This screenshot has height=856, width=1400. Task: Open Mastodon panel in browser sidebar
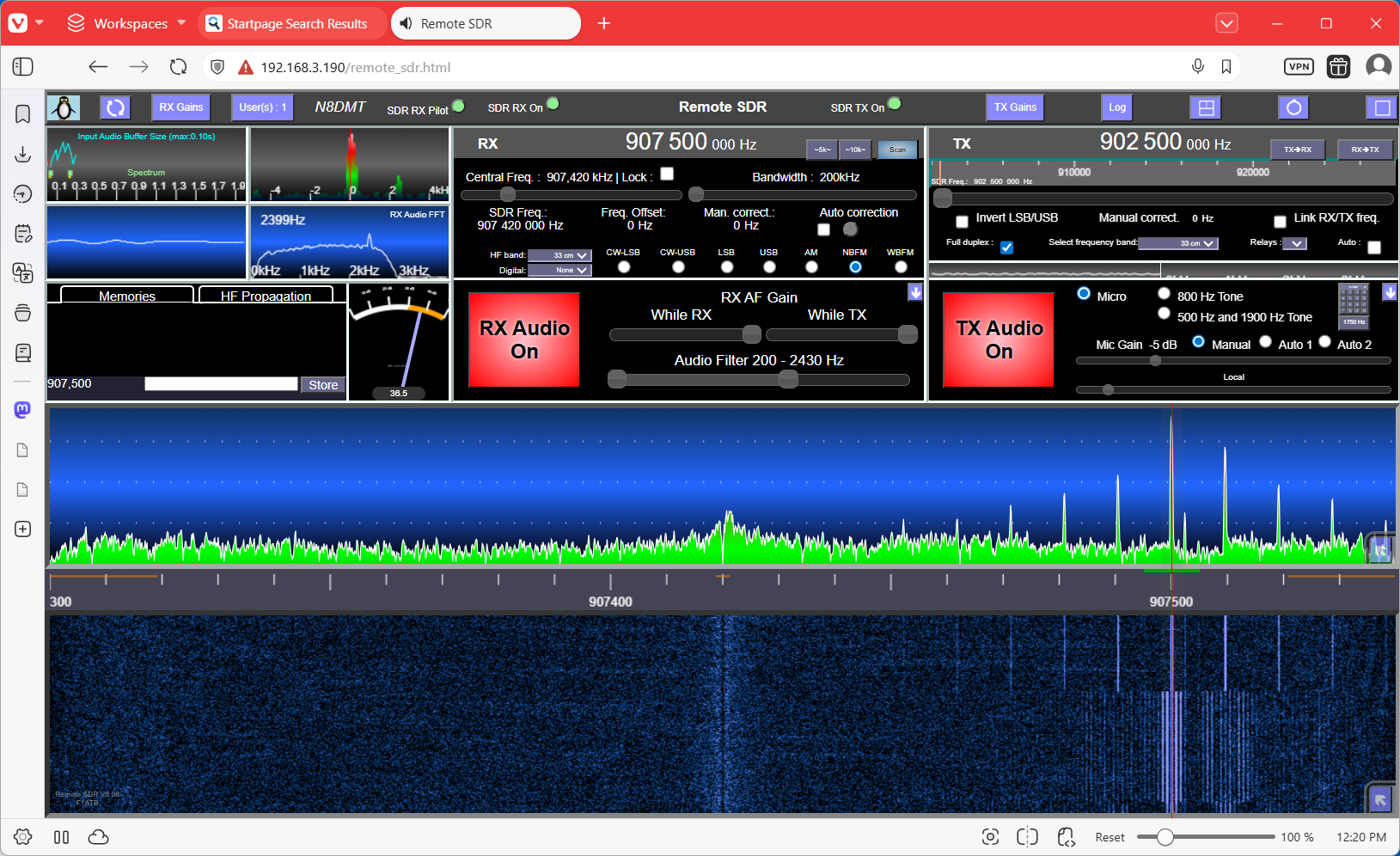(23, 410)
